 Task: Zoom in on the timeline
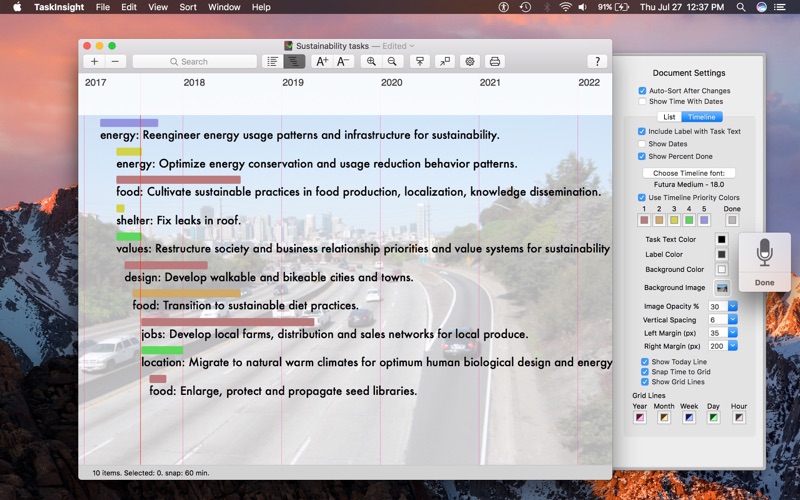(371, 61)
